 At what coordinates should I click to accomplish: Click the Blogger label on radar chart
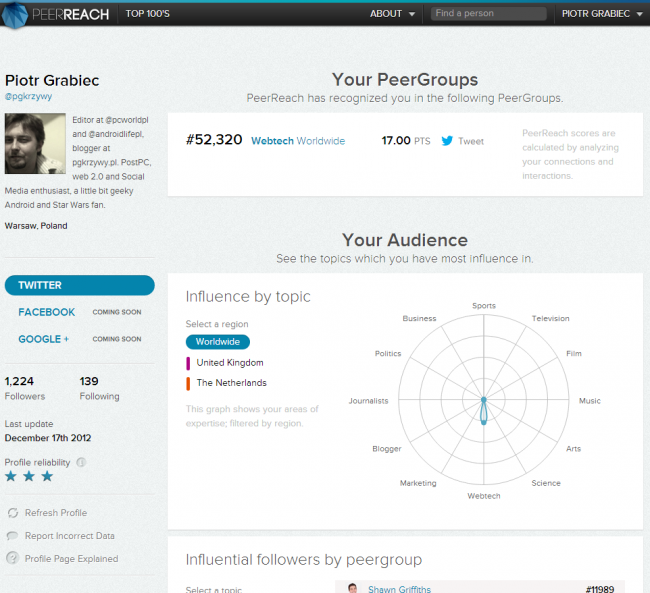coord(387,449)
